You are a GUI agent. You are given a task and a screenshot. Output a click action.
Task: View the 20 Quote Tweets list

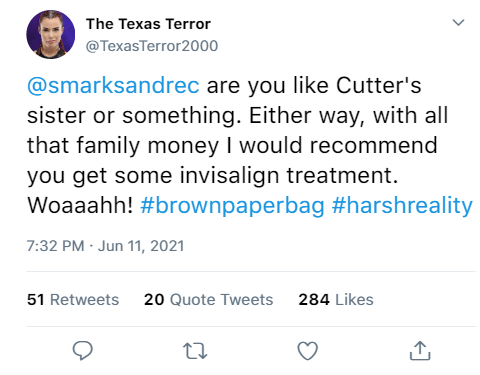[x=209, y=299]
